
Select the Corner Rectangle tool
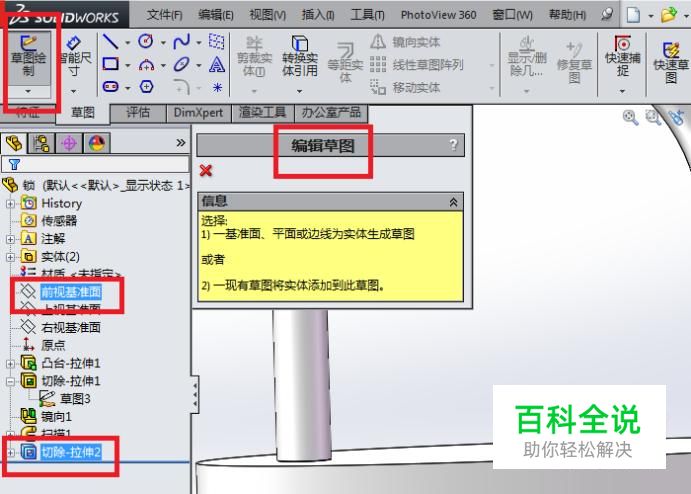pos(110,65)
